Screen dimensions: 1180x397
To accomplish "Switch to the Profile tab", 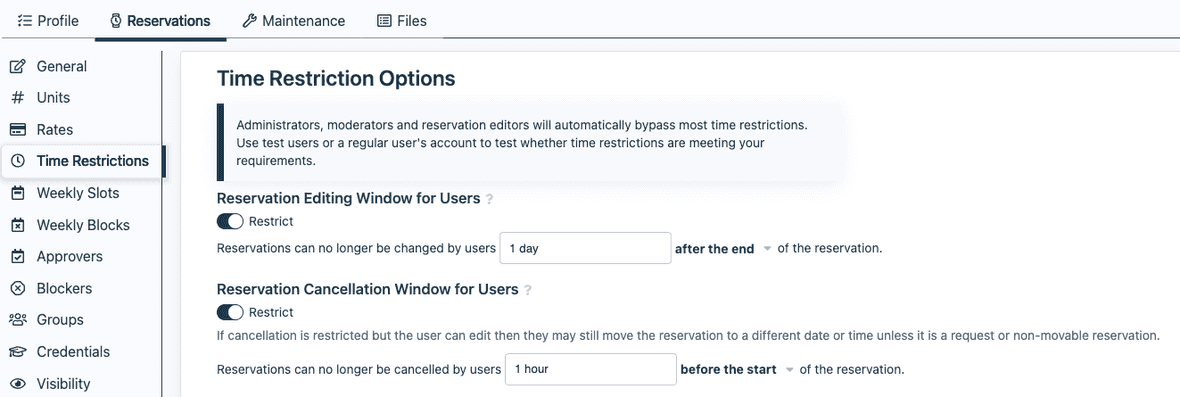I will (48, 21).
